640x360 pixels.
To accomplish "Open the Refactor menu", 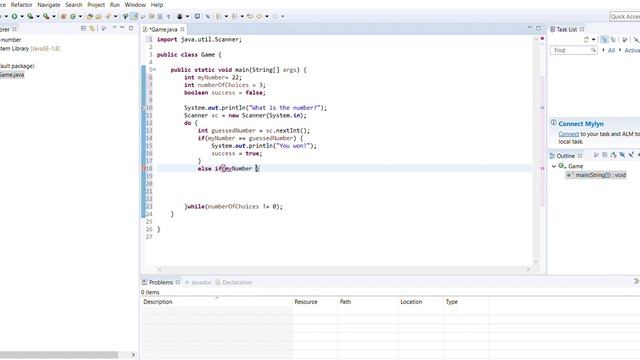I will (21, 5).
